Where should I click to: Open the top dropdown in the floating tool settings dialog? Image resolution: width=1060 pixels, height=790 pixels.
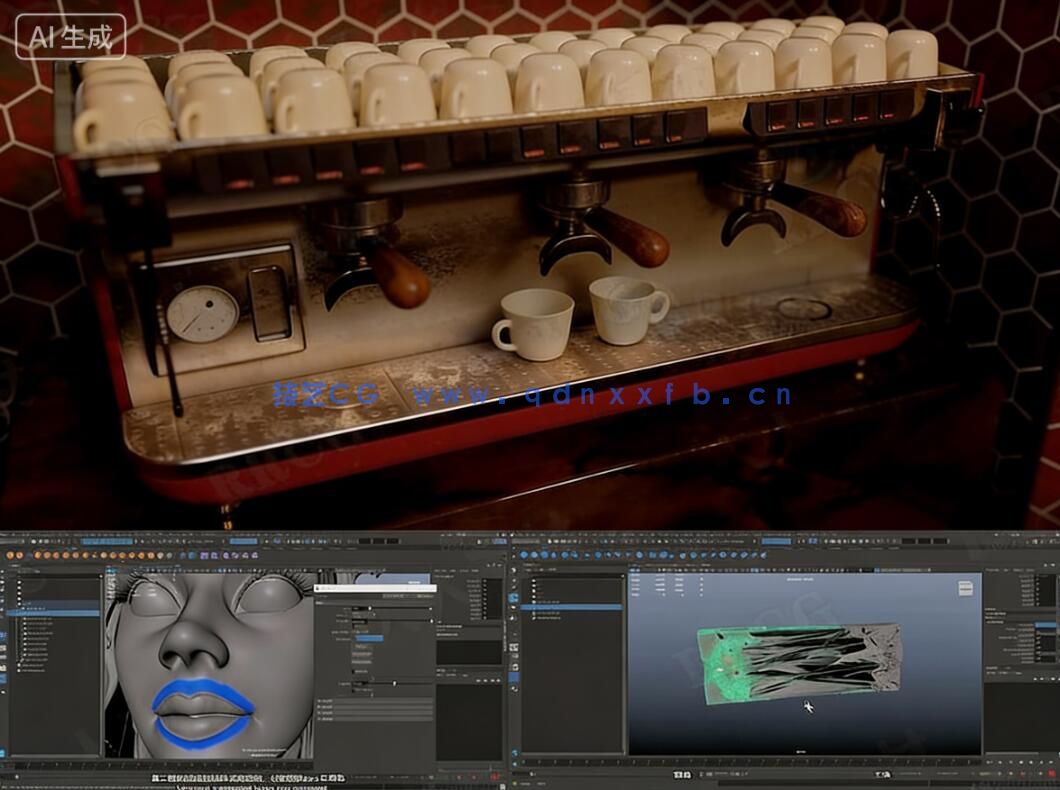[x=365, y=608]
